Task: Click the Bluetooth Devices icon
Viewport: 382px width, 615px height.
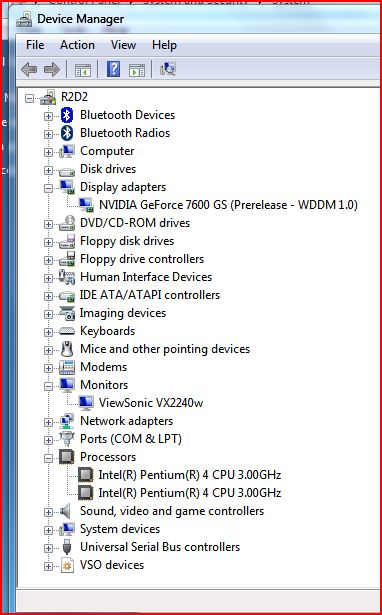Action: (67, 115)
